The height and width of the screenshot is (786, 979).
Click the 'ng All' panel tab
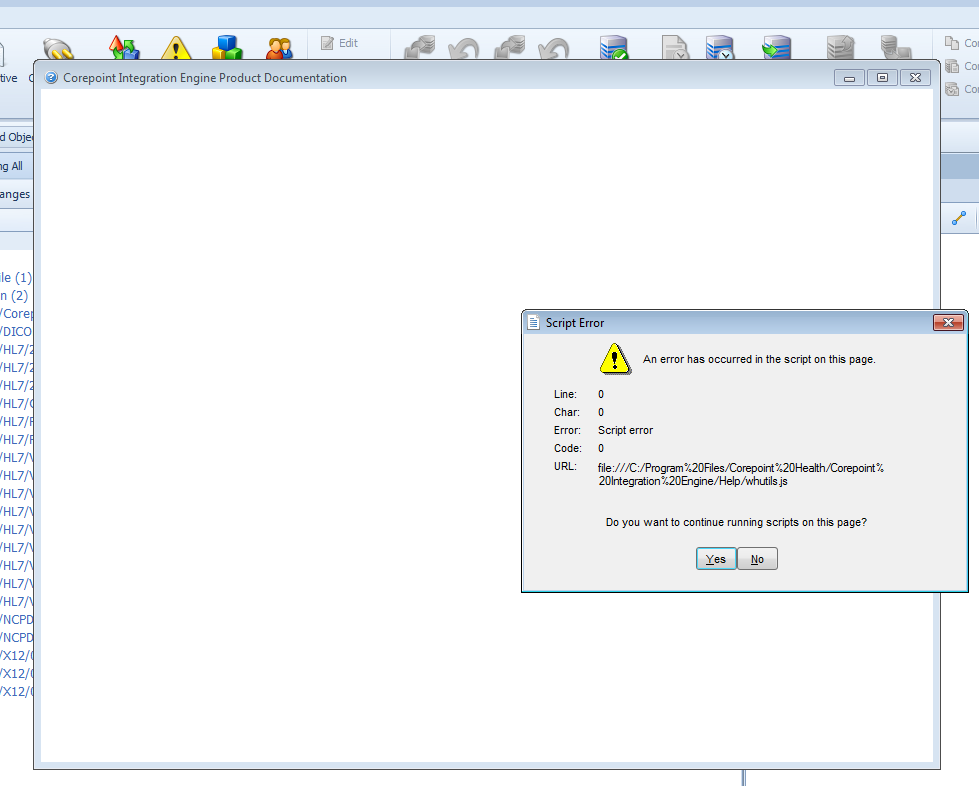click(12, 166)
